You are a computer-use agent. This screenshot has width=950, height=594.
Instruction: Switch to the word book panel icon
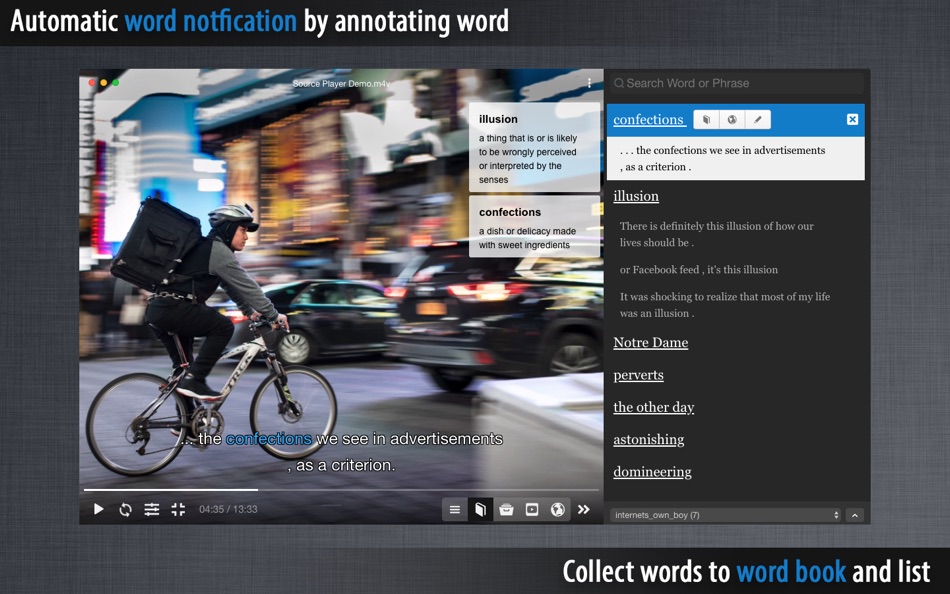(x=480, y=510)
